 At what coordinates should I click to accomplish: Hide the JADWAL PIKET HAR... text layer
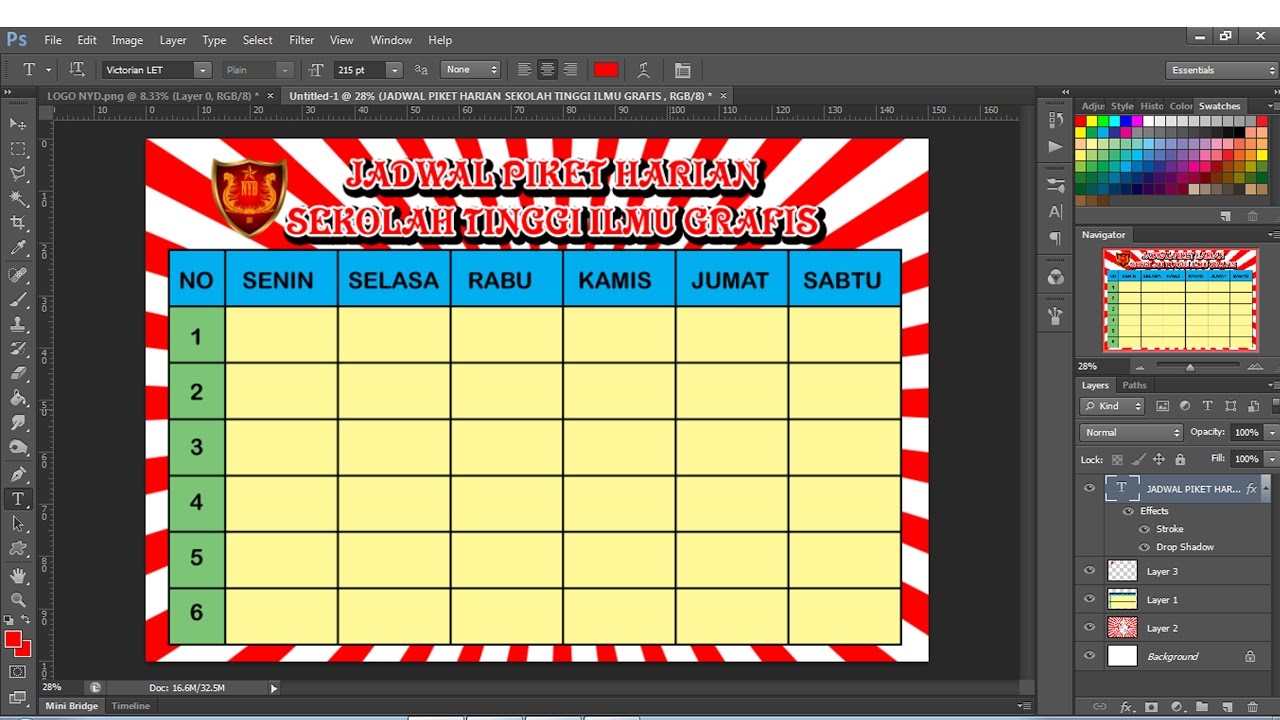(1090, 488)
